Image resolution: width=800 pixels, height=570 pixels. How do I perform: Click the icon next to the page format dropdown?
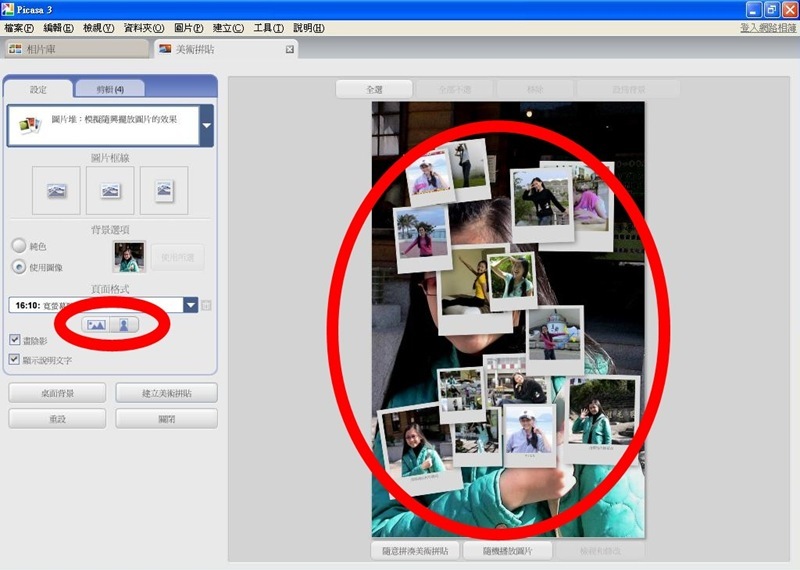206,305
